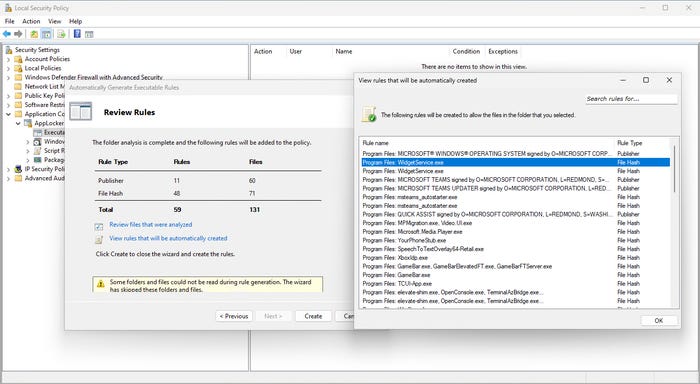Select the Executable Rules node icon
Image resolution: width=700 pixels, height=384 pixels.
pos(38,132)
